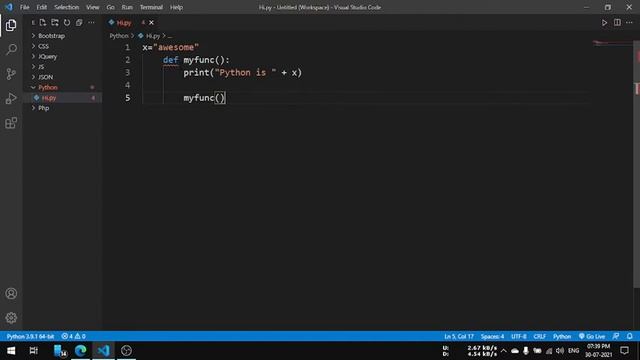Click Hi.py in the breadcrumb path
Screen dimensions: 640x360
pos(153,36)
